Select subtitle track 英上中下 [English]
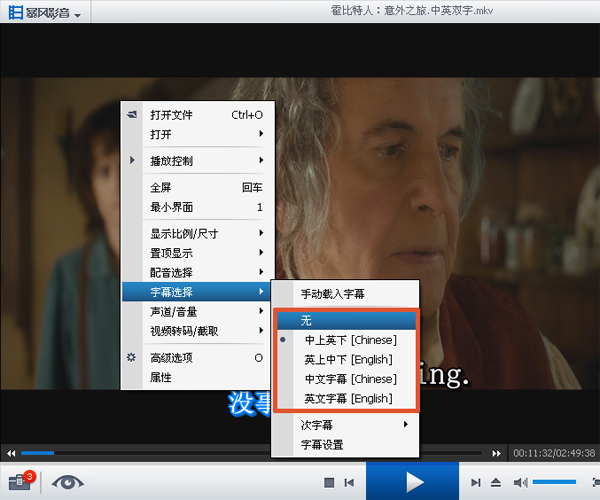 click(x=346, y=359)
